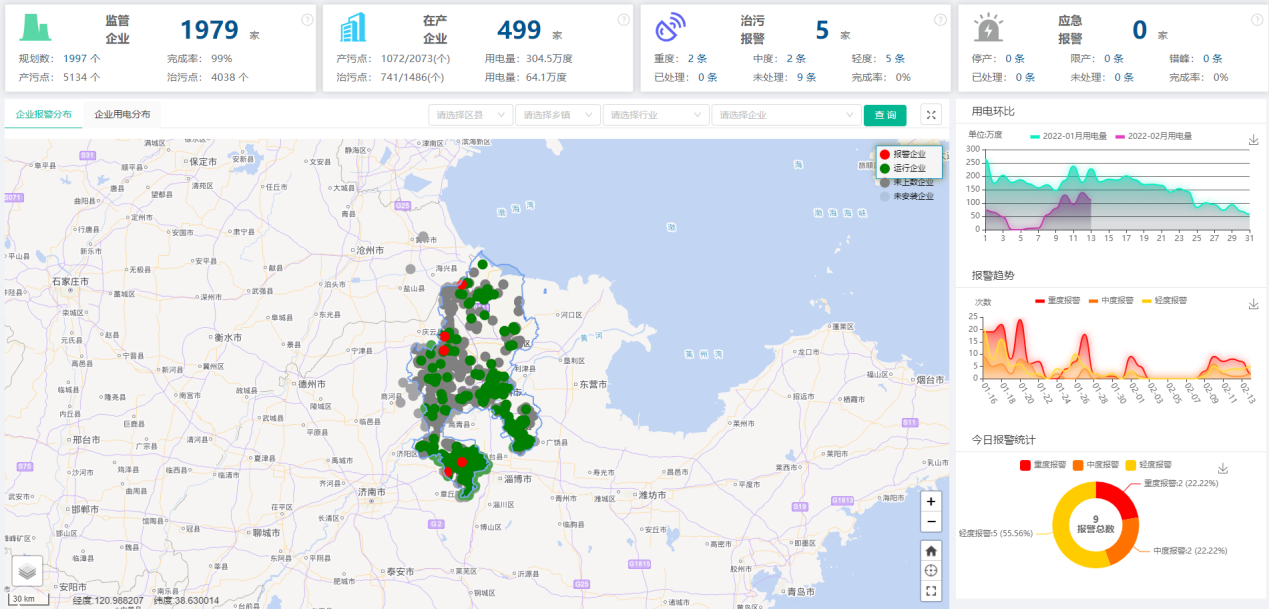Open the map layers switcher

tap(27, 570)
